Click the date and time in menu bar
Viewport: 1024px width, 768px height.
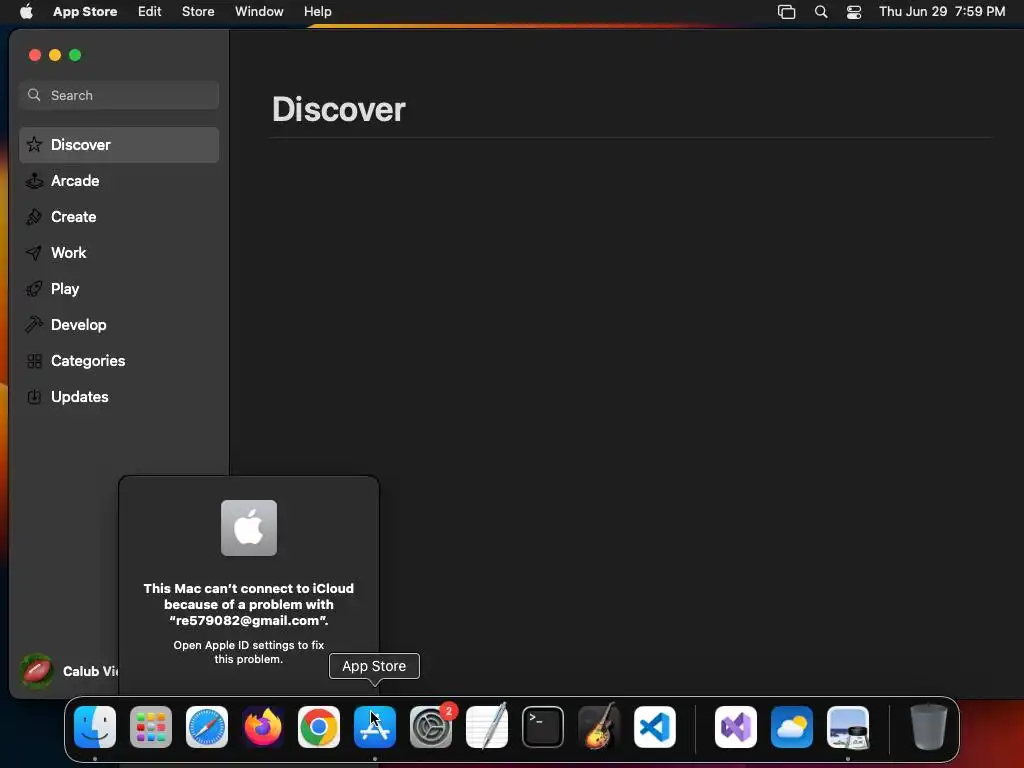[x=942, y=11]
